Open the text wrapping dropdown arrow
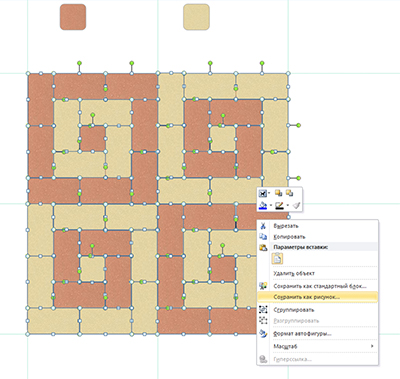Screen dimensions: 400x379 tap(269, 193)
